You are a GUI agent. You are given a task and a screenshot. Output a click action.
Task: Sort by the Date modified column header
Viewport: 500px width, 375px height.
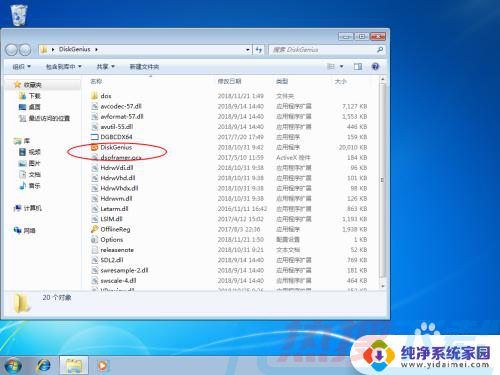coord(230,81)
